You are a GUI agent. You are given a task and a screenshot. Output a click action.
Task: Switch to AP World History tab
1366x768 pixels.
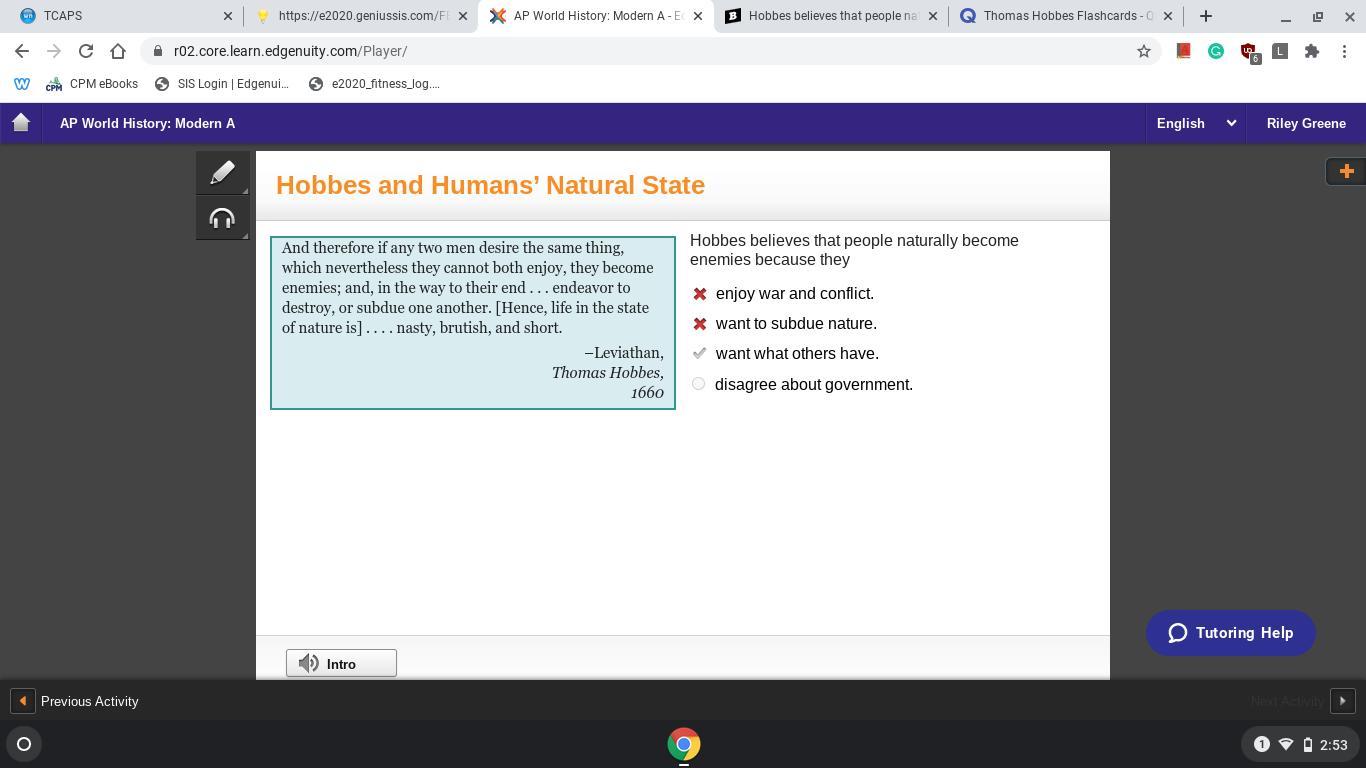(596, 16)
